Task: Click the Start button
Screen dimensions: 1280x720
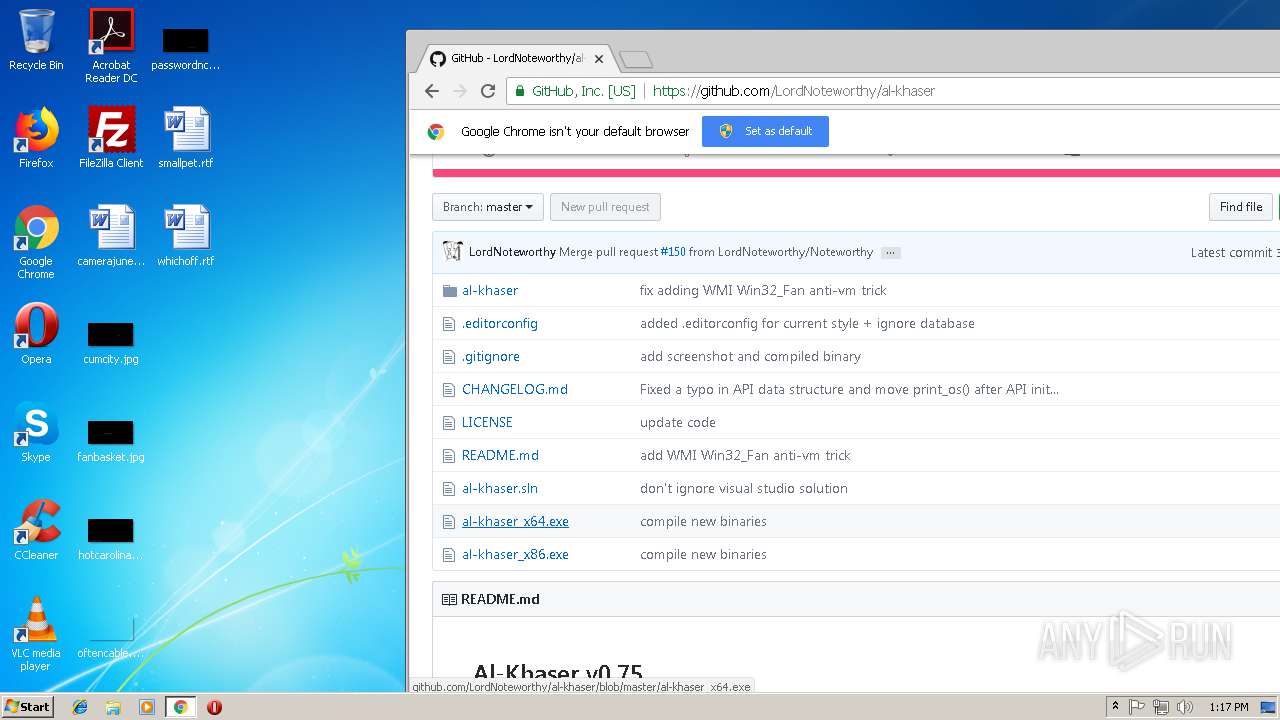Action: pyautogui.click(x=28, y=707)
